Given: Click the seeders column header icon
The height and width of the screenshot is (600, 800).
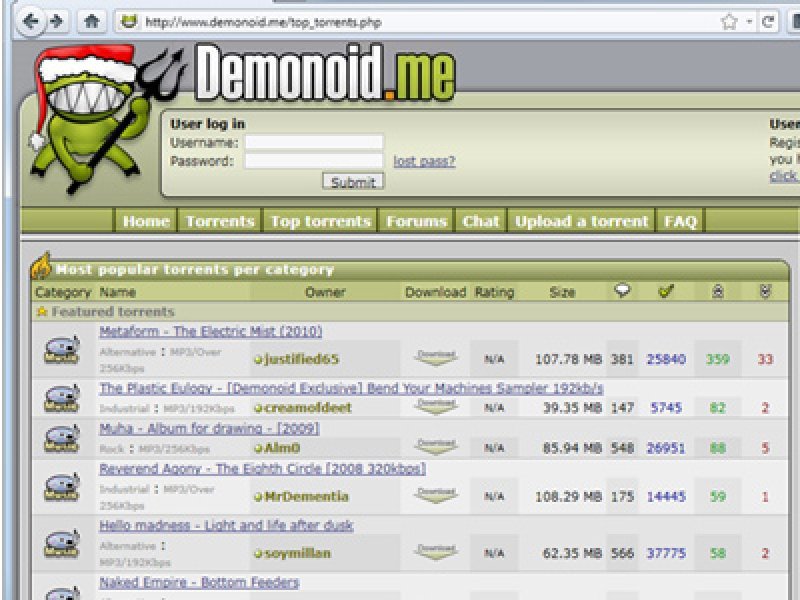Looking at the screenshot, I should pyautogui.click(x=718, y=291).
